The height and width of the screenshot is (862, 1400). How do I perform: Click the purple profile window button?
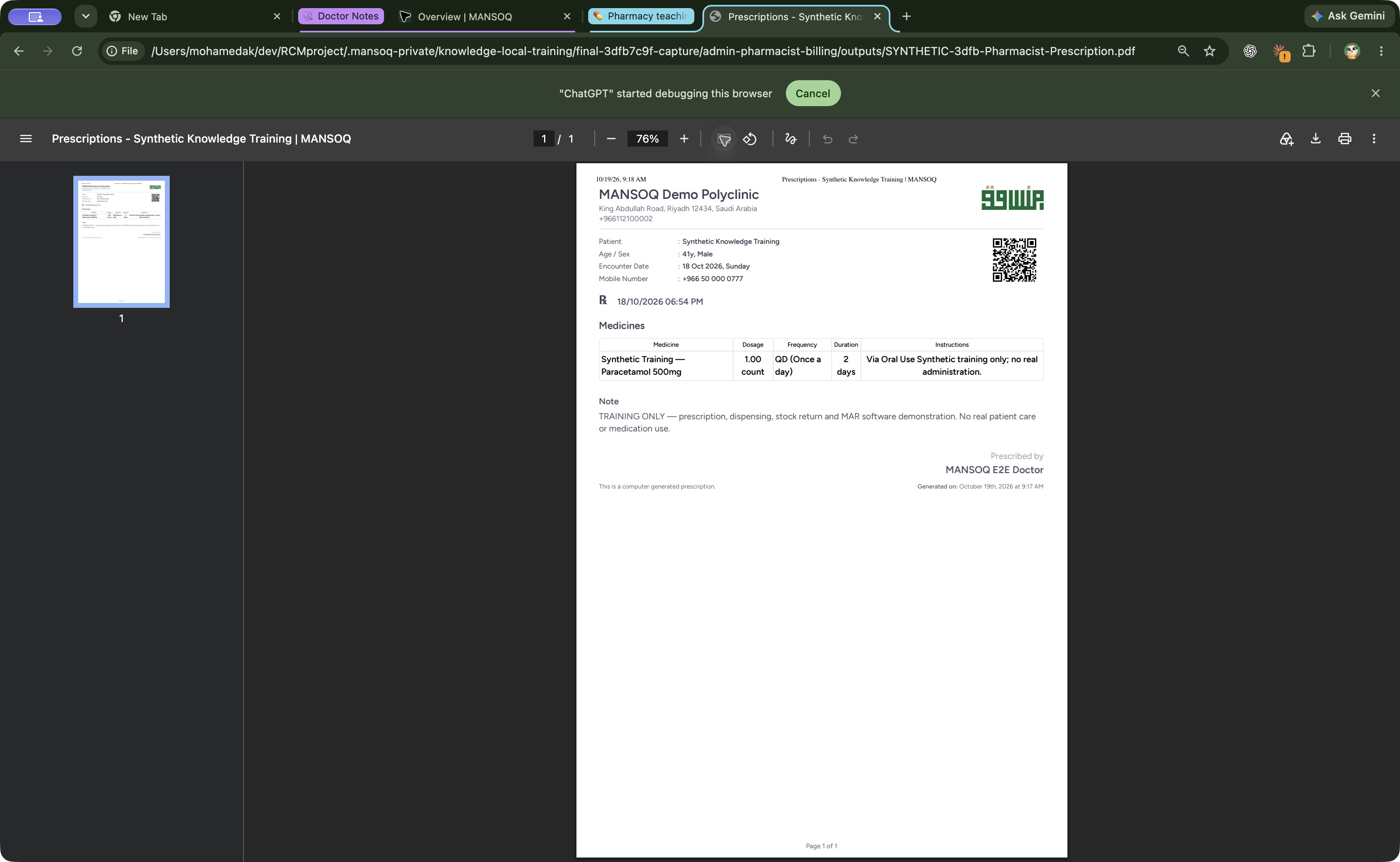pos(35,17)
